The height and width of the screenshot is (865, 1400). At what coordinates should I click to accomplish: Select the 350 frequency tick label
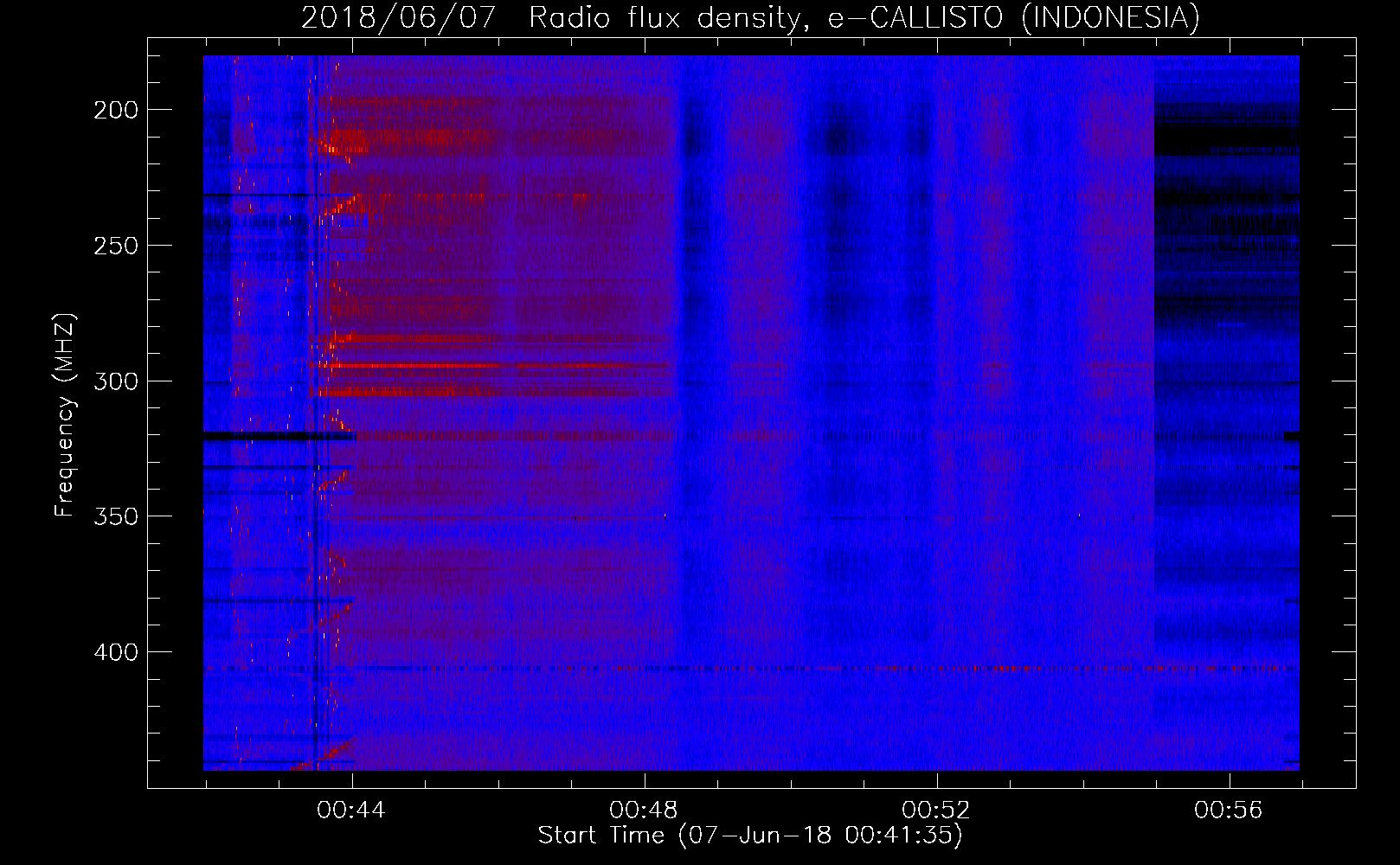coord(116,516)
